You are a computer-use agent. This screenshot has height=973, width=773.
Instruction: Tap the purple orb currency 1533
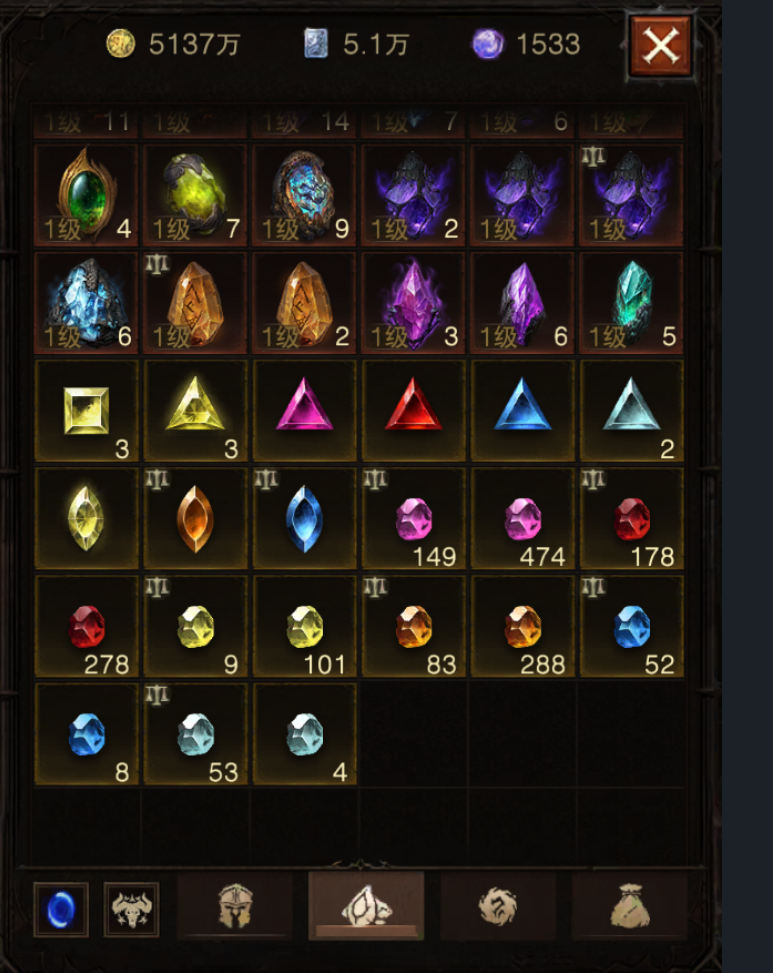pyautogui.click(x=526, y=44)
